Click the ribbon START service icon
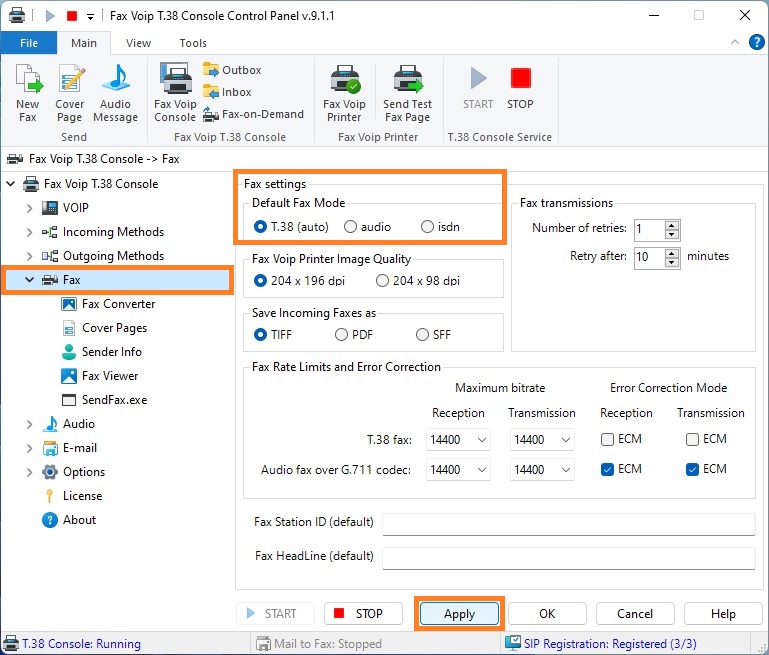 click(x=478, y=88)
